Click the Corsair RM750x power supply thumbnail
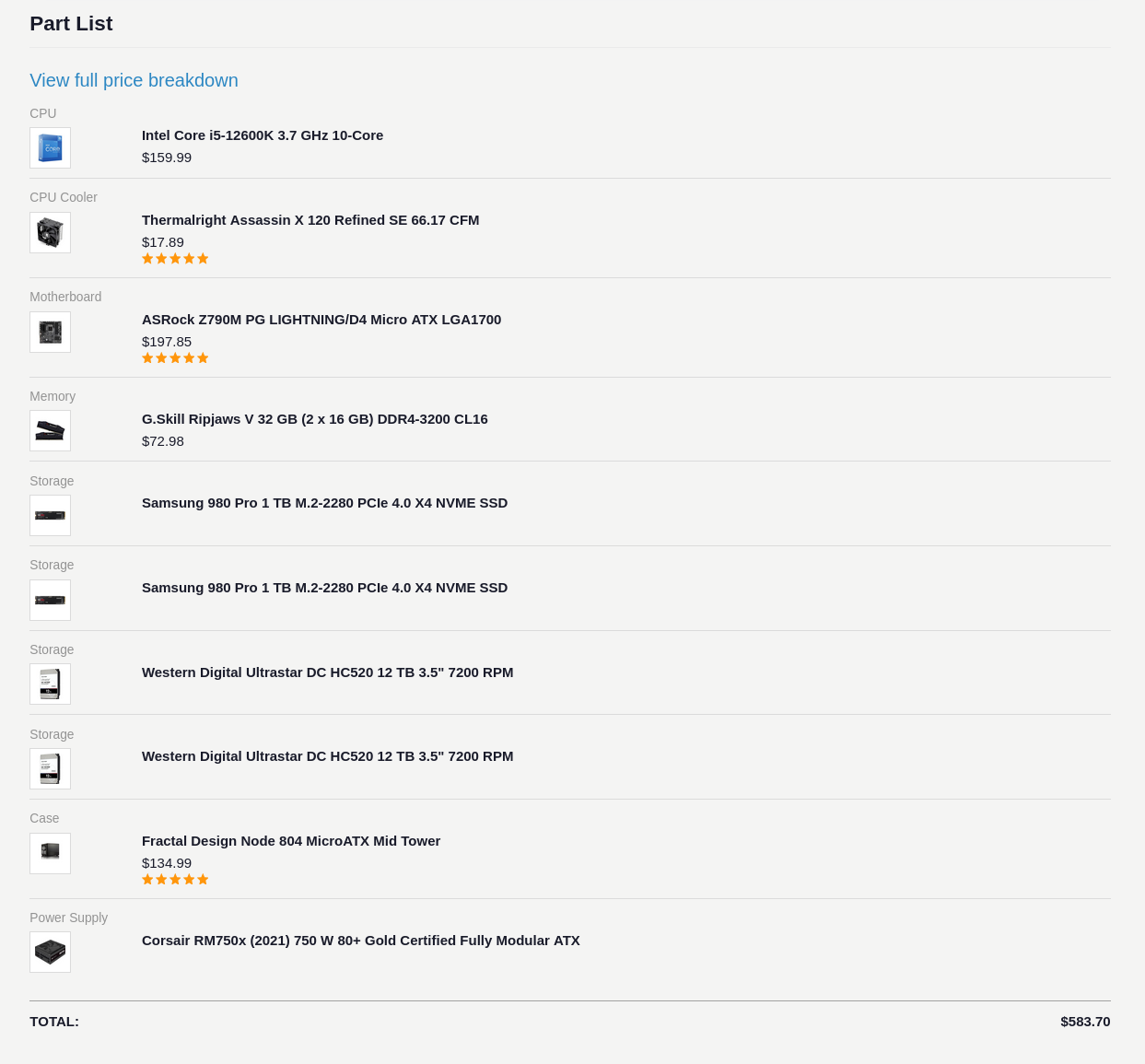This screenshot has width=1145, height=1064. click(50, 952)
